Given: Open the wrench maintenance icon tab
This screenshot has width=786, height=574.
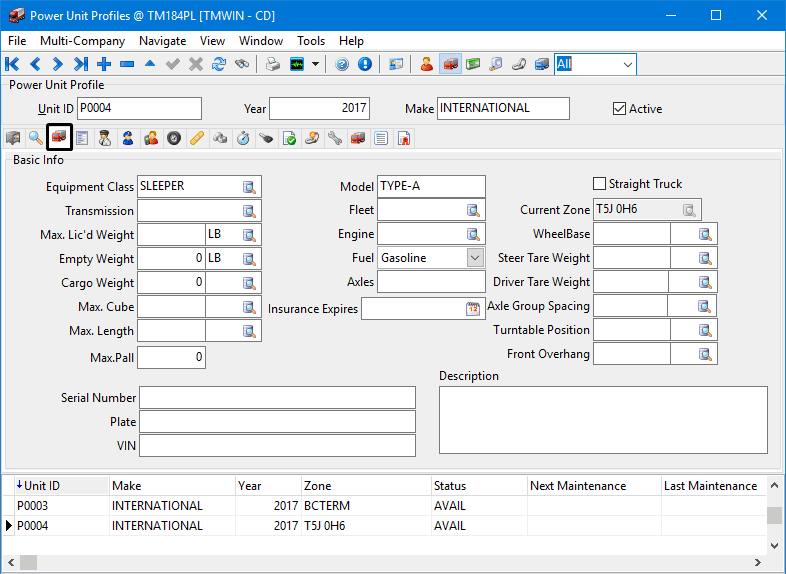Looking at the screenshot, I should [x=335, y=138].
